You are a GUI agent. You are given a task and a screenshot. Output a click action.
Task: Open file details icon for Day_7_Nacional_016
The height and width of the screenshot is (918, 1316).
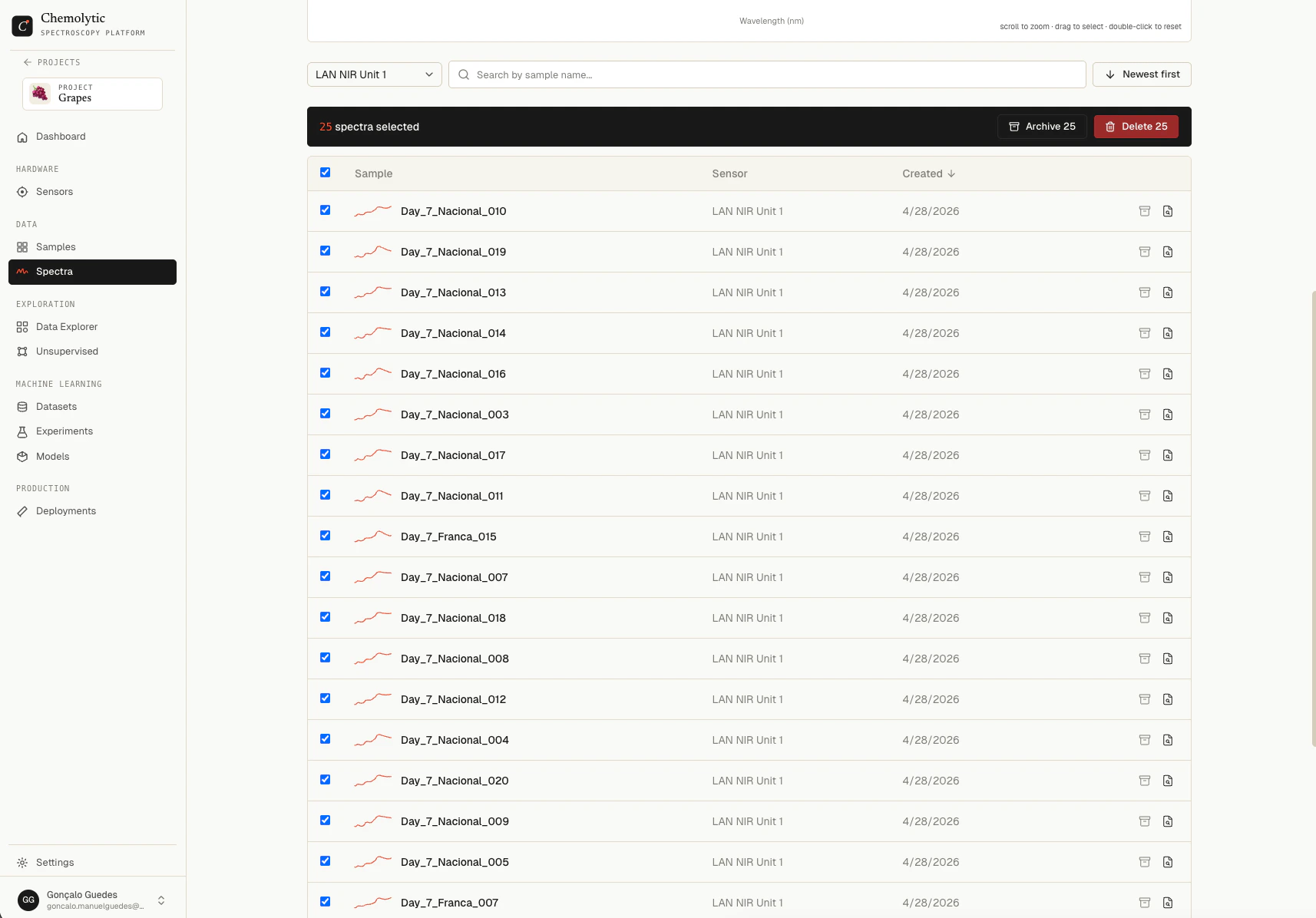point(1168,374)
